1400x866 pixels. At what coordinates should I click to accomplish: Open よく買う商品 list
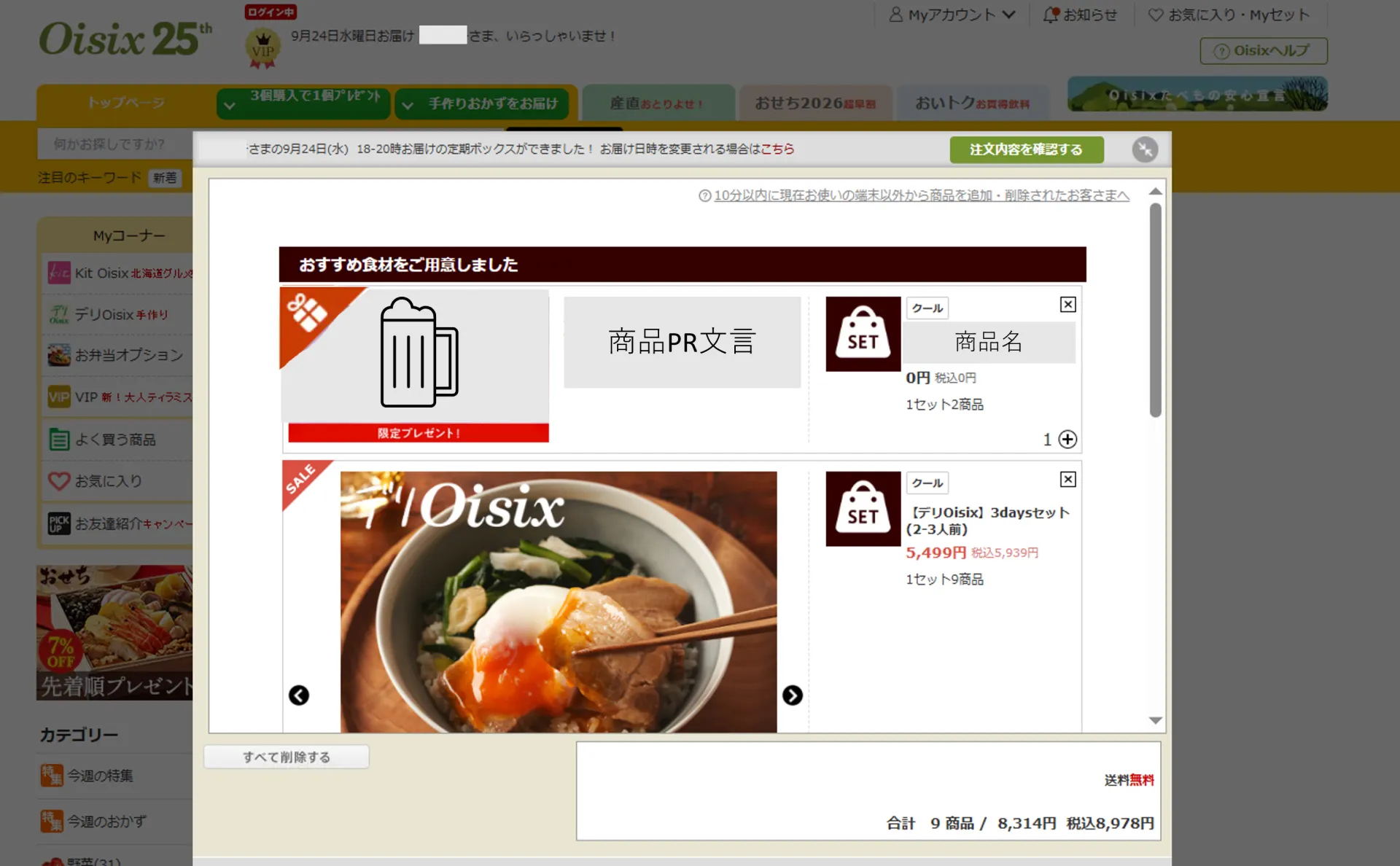click(118, 440)
